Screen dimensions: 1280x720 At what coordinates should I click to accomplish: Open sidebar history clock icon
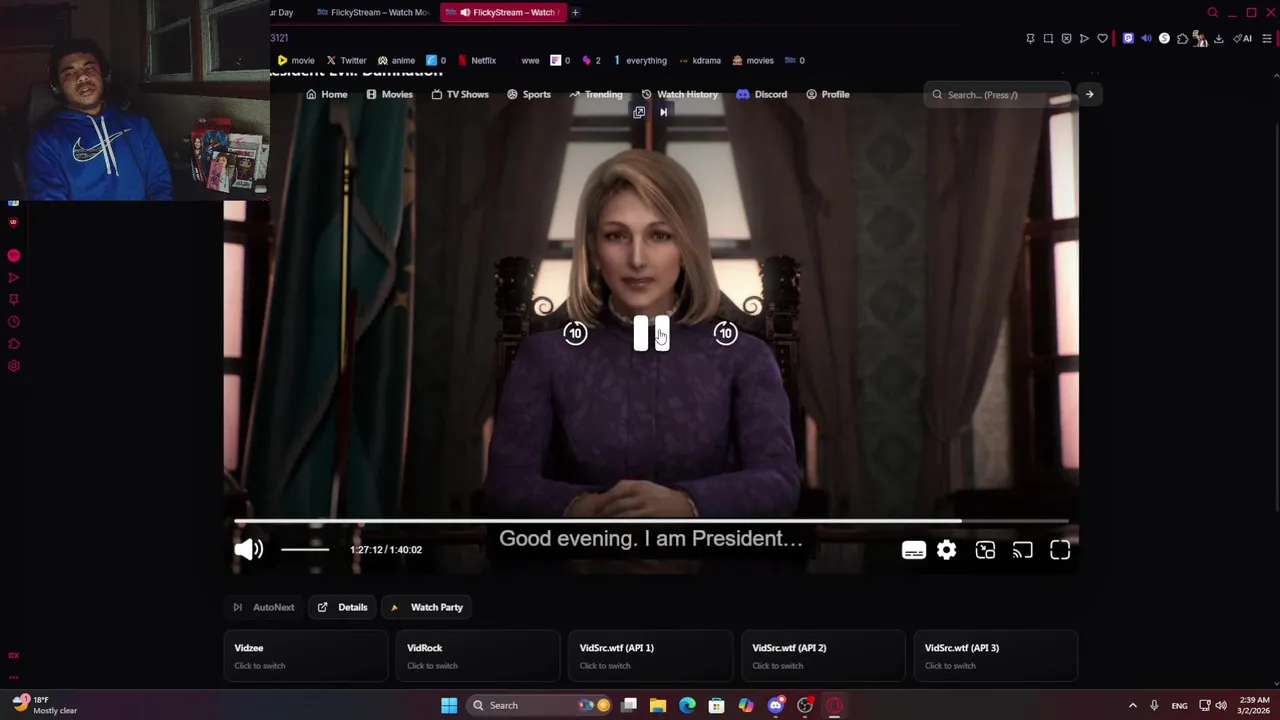(13, 321)
